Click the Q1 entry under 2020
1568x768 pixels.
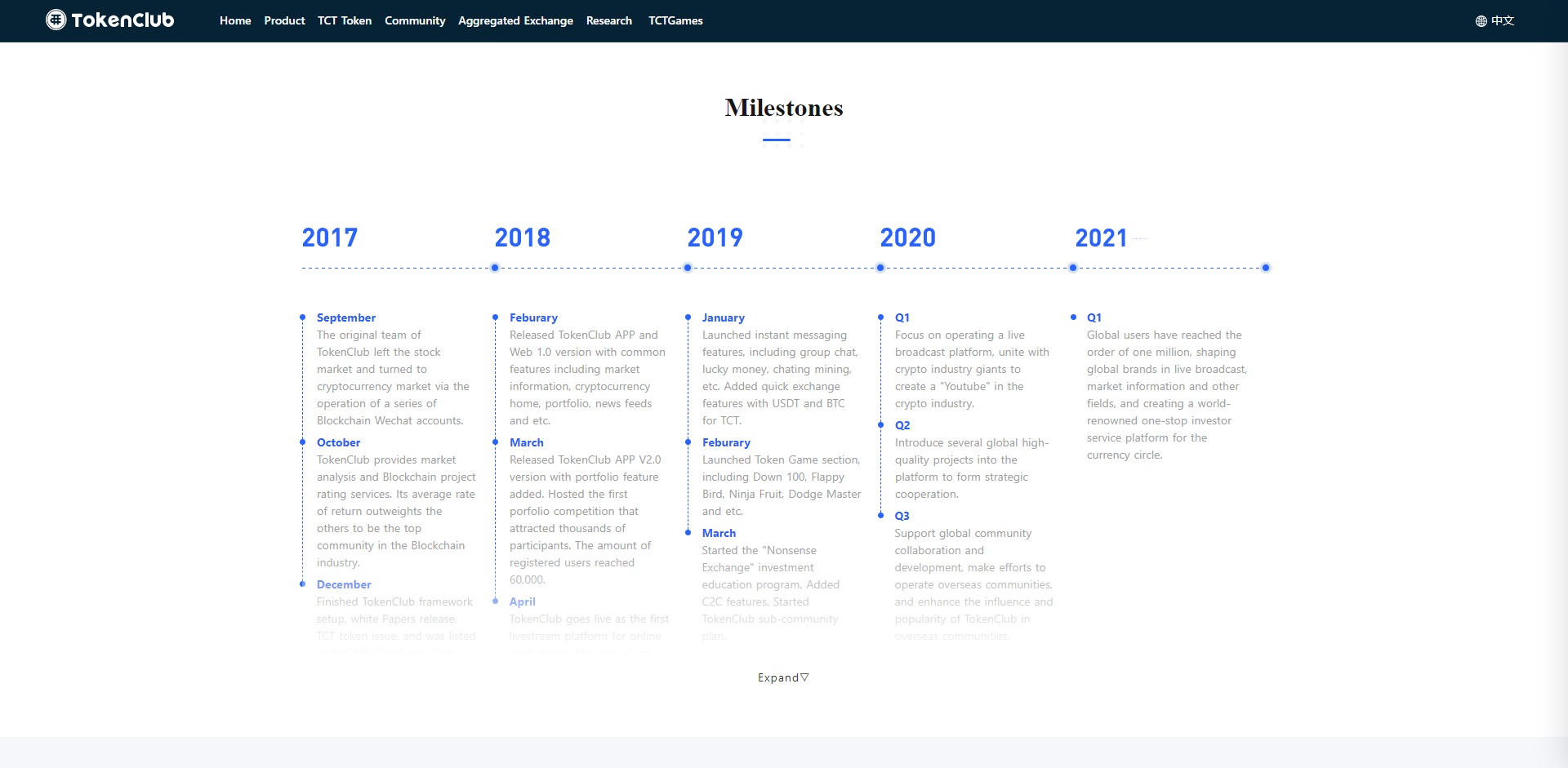coord(902,317)
